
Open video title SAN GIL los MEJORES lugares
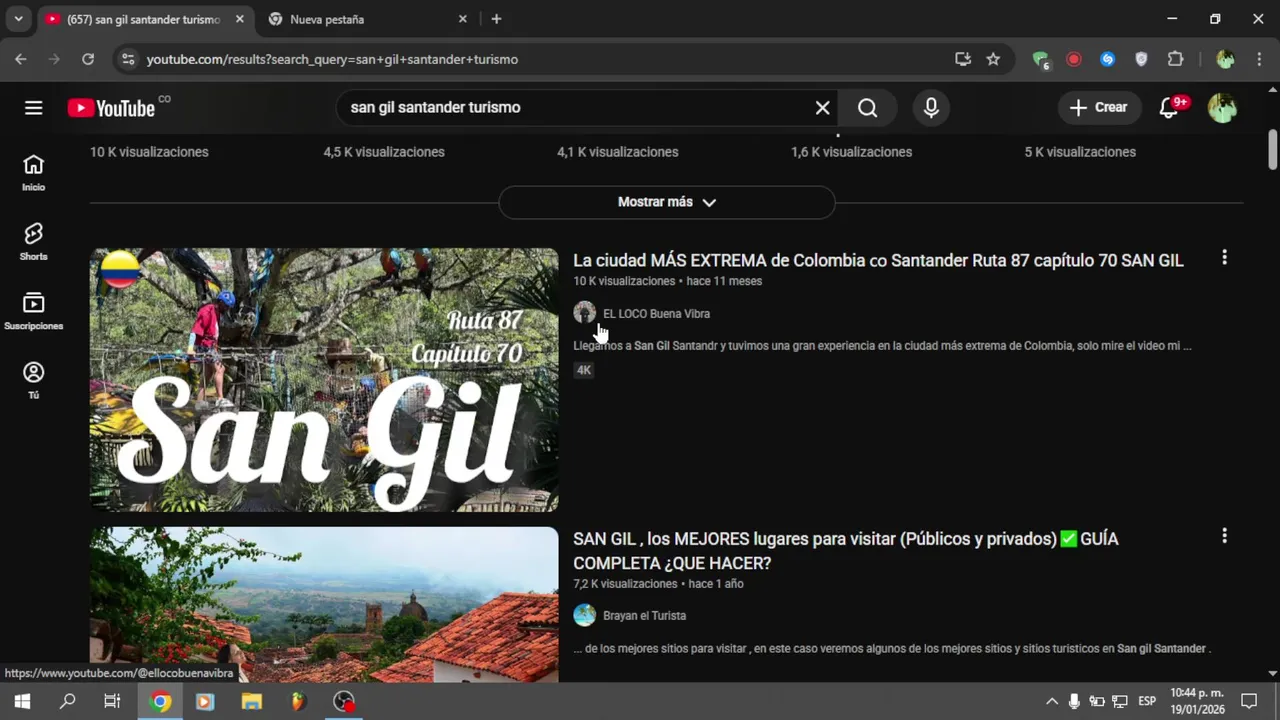[x=846, y=551]
